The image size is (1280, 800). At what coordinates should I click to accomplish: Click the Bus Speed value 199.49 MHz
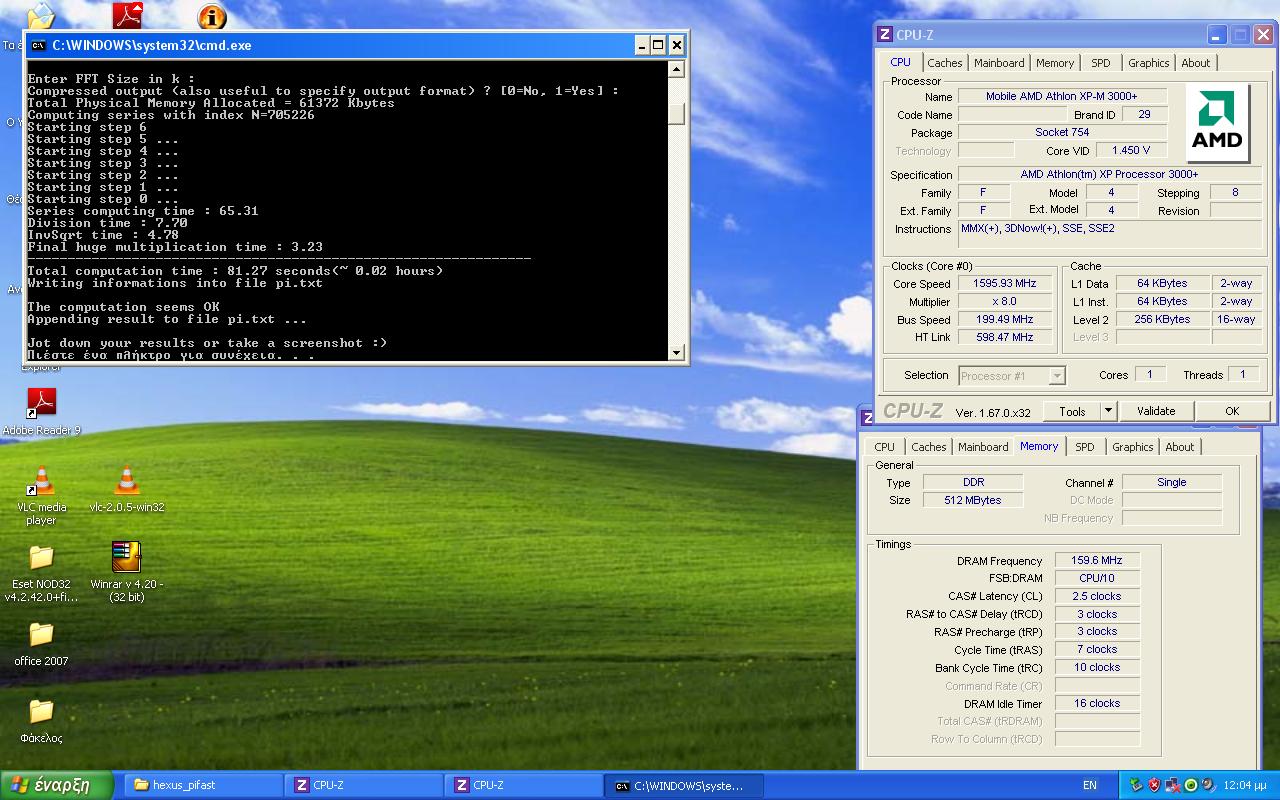click(1003, 320)
